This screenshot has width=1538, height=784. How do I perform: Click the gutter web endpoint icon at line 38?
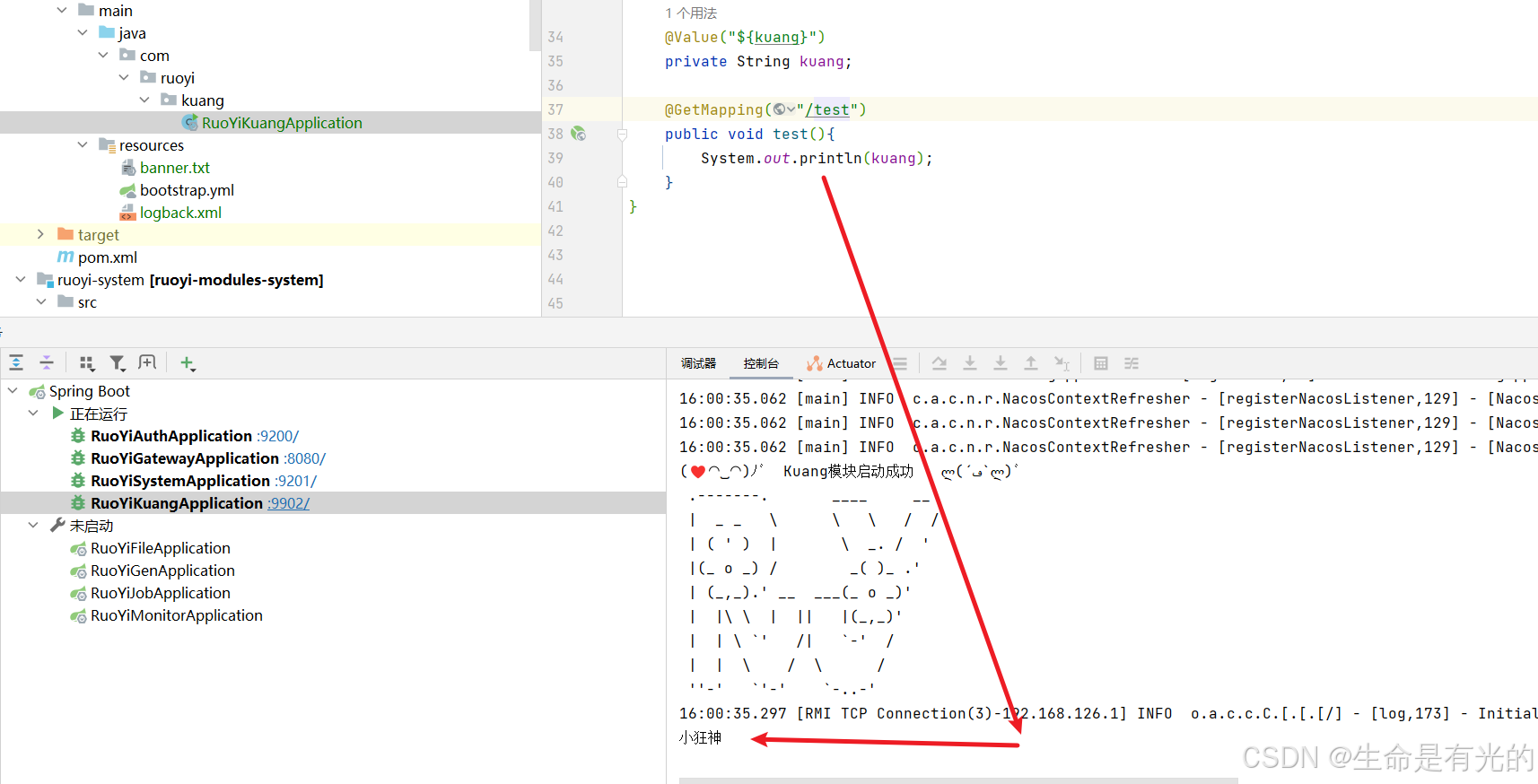(x=579, y=134)
